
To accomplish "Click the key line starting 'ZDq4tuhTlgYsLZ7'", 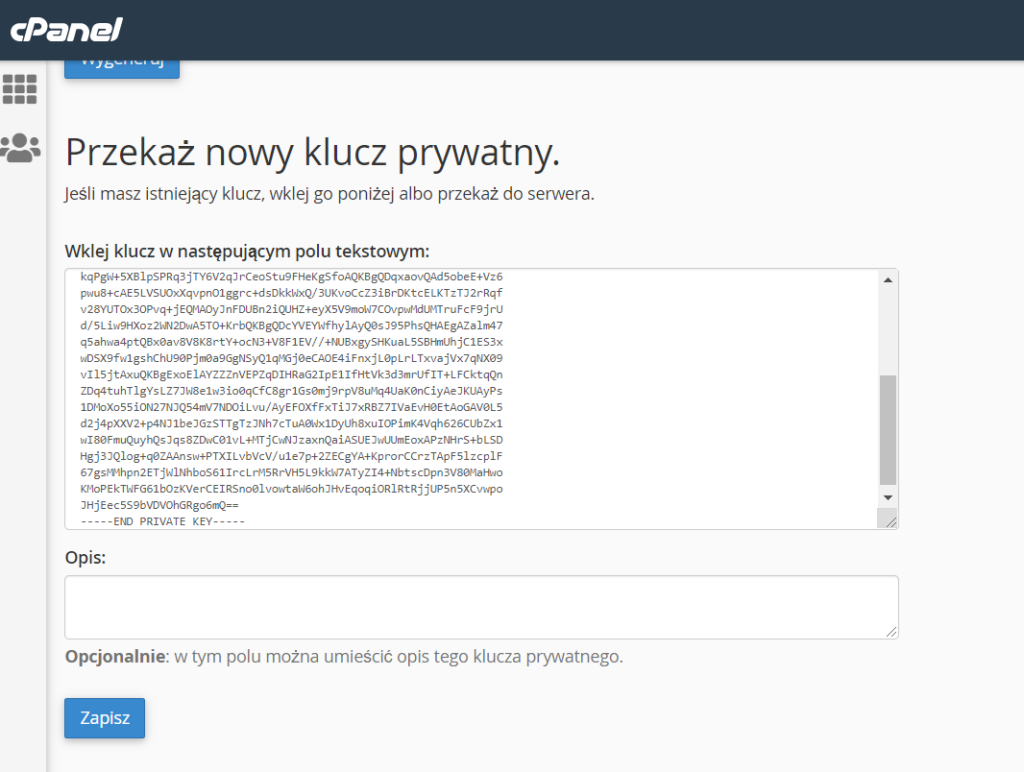I will click(291, 391).
